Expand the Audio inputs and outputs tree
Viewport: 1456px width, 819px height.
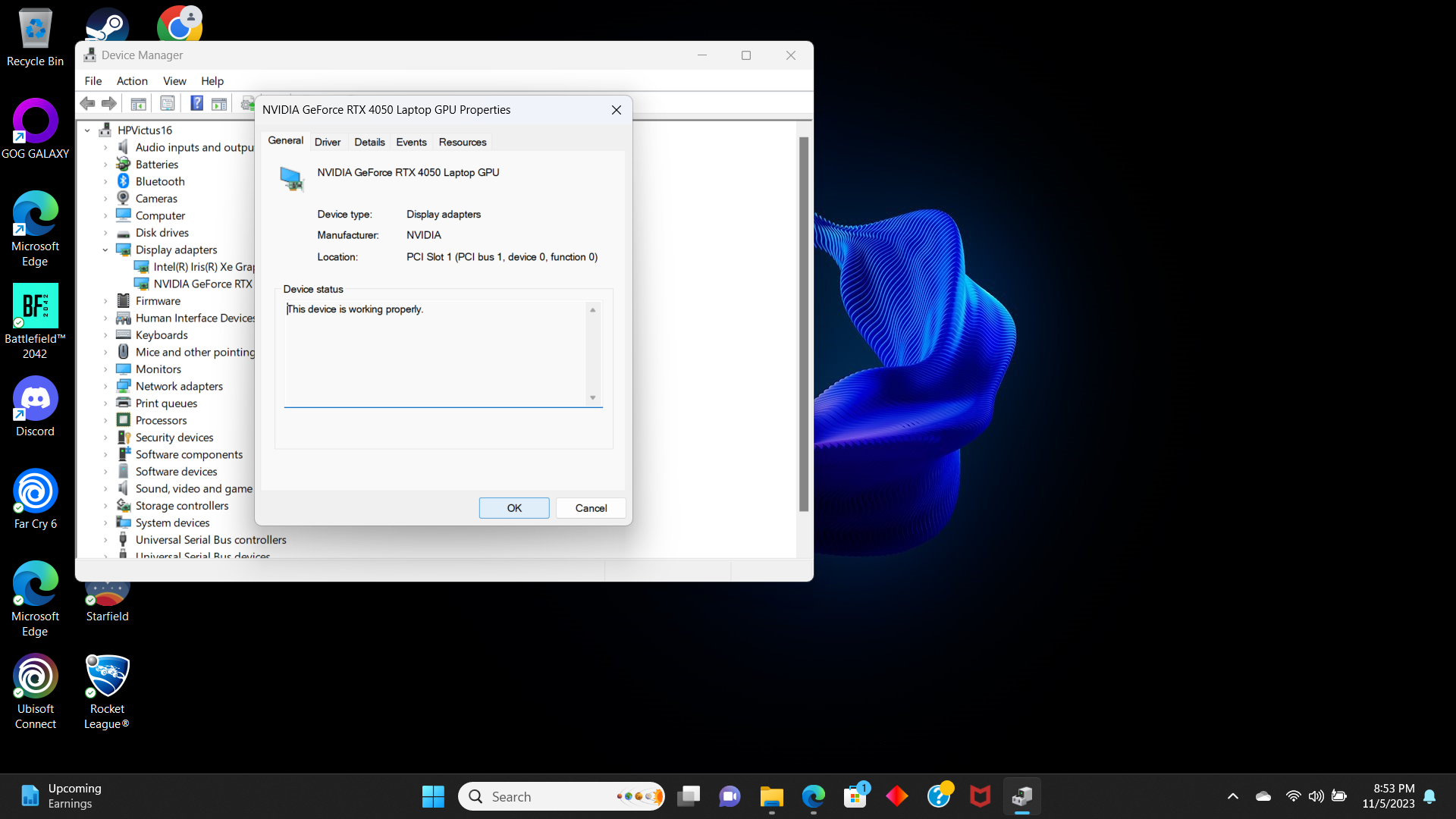(105, 147)
